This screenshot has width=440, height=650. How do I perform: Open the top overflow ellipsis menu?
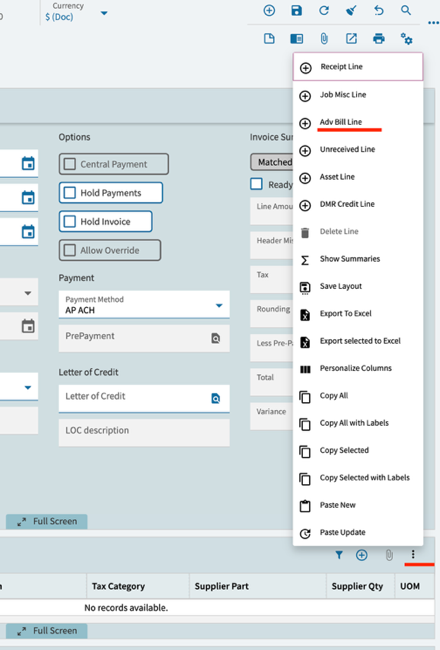click(433, 23)
